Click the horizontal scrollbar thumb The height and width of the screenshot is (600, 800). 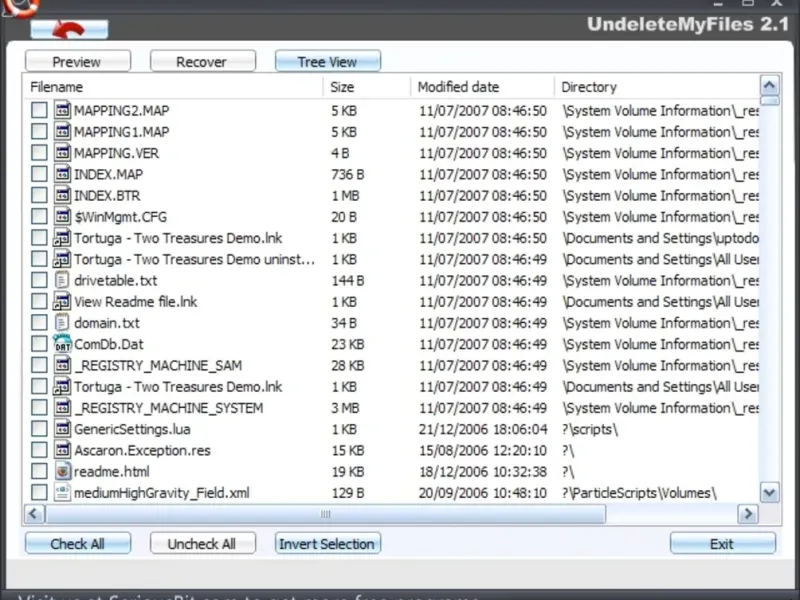[326, 514]
